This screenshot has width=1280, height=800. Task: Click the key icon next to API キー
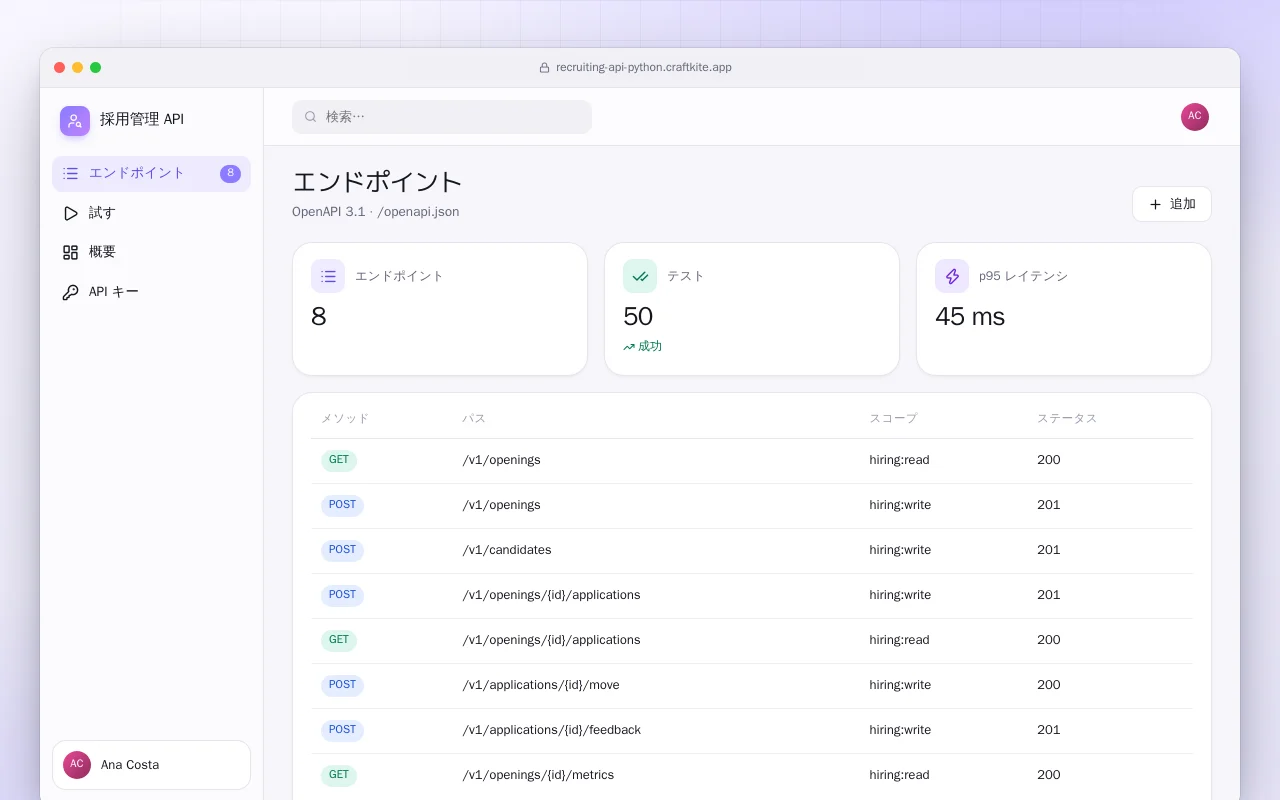[x=70, y=292]
